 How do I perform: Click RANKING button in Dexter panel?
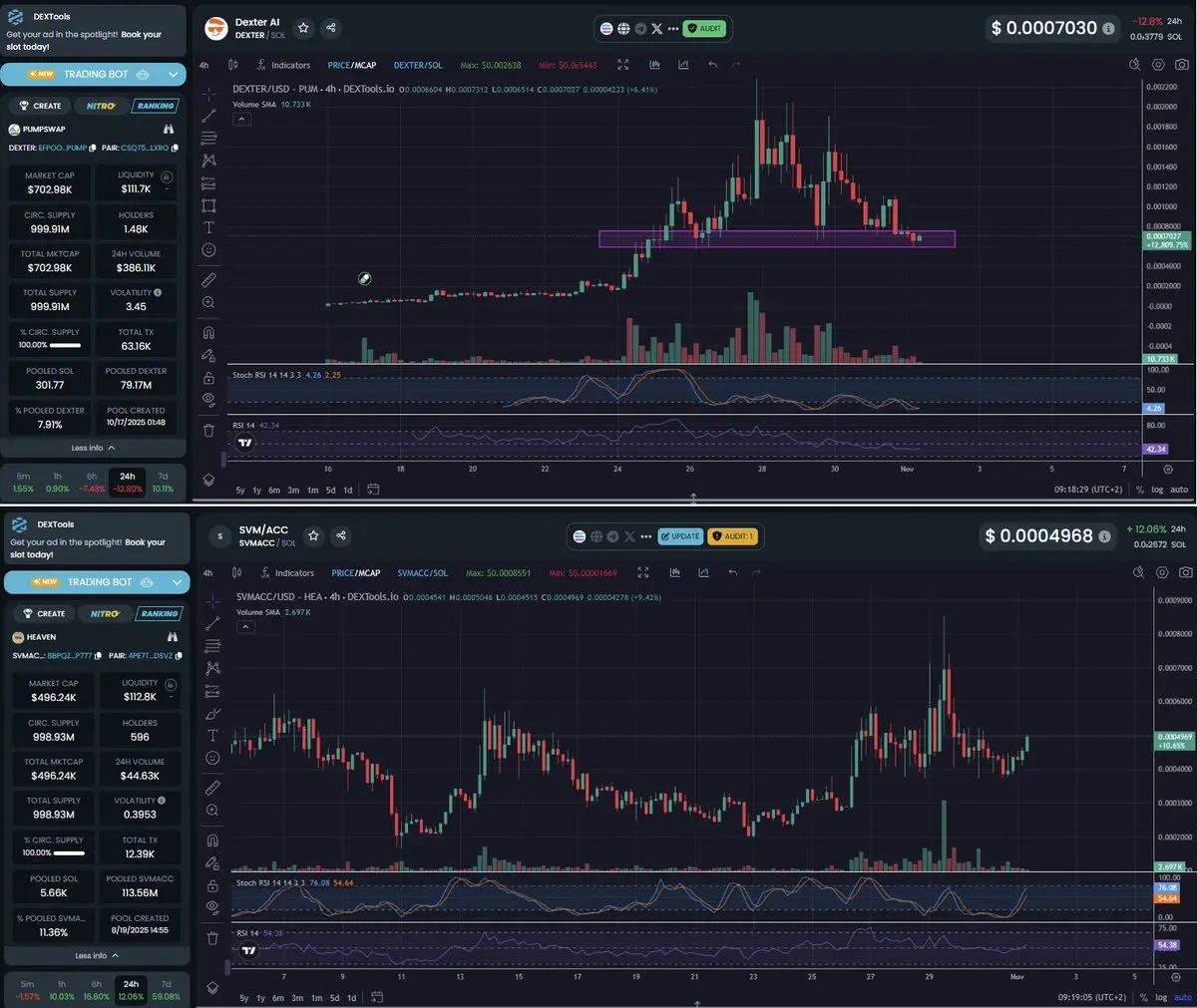(x=155, y=106)
